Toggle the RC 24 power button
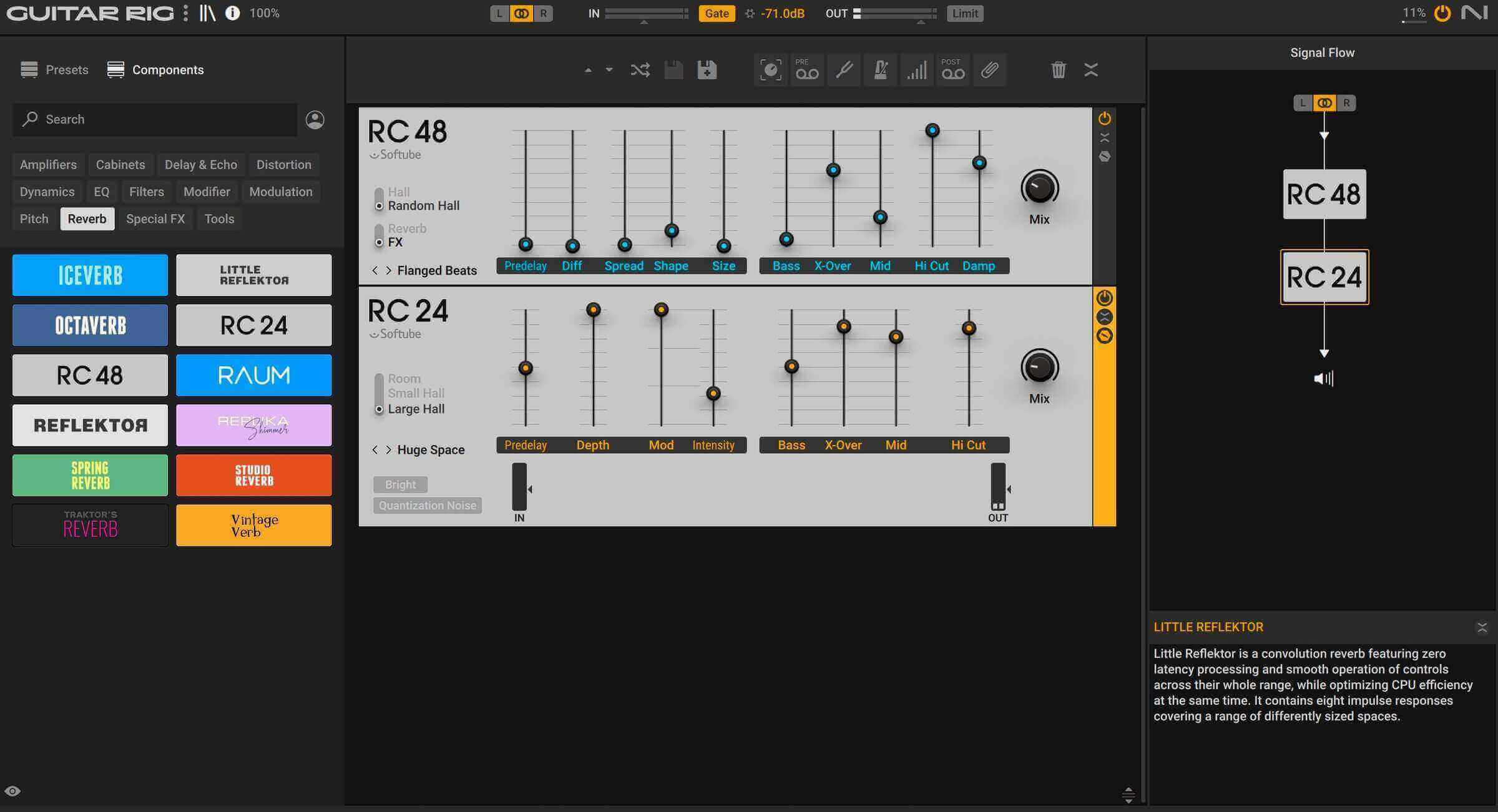The width and height of the screenshot is (1498, 812). click(1104, 298)
